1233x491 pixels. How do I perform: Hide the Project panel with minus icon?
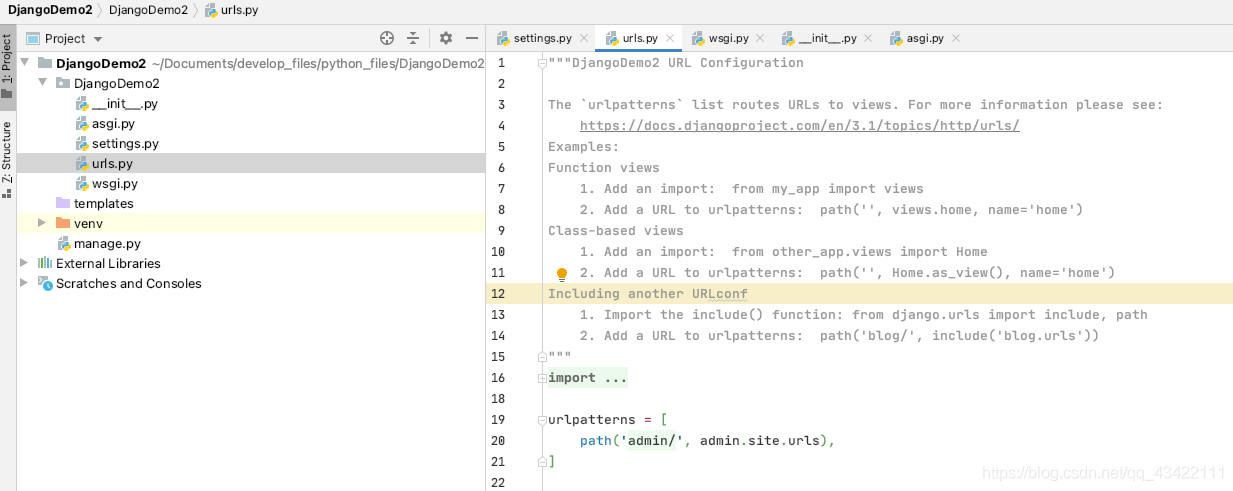pyautogui.click(x=473, y=38)
